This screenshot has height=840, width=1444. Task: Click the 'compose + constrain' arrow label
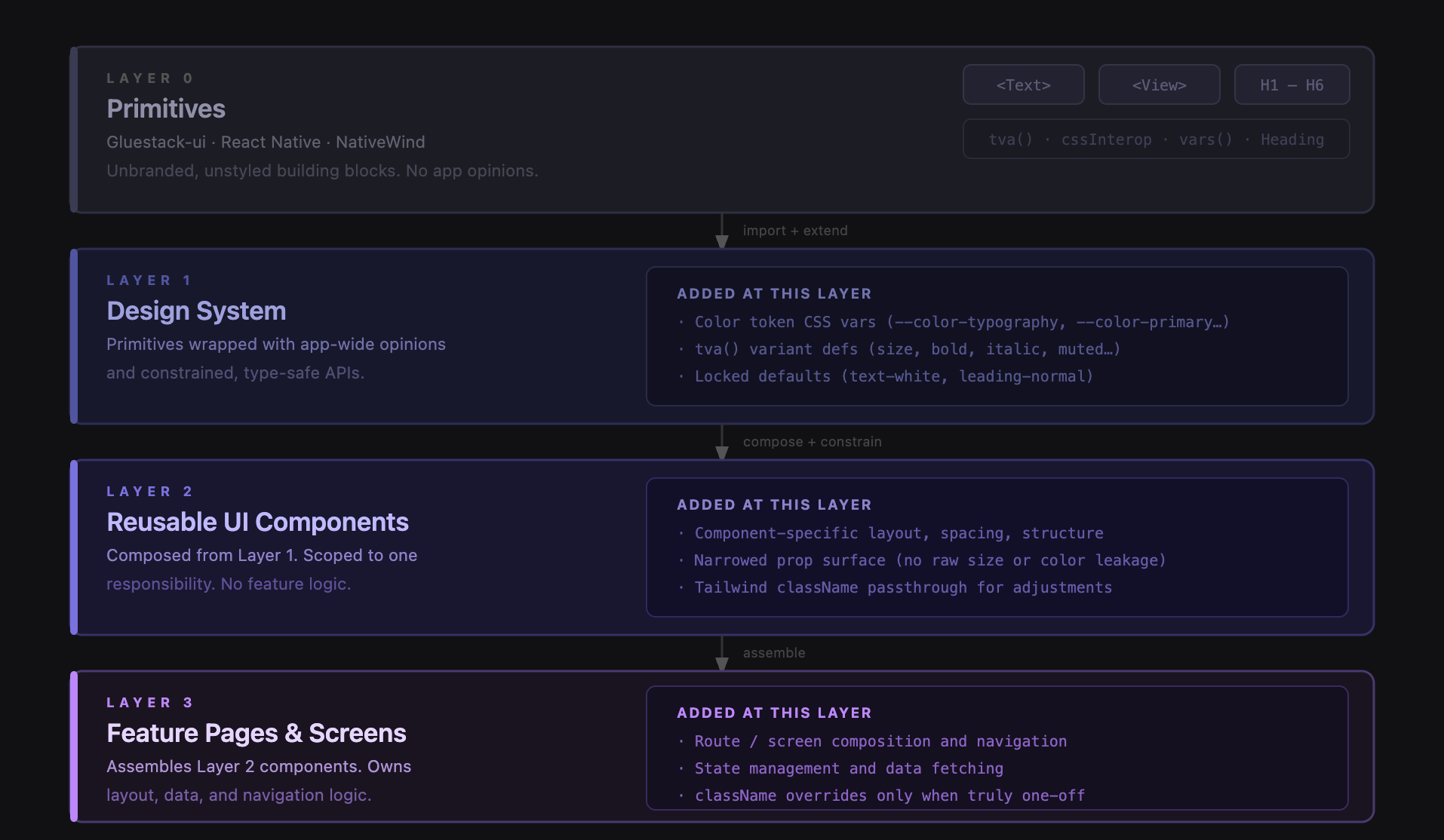(x=813, y=442)
